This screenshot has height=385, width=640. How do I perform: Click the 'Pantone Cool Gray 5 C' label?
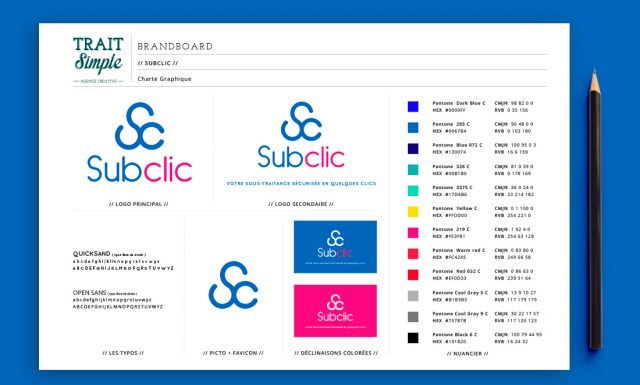(460, 293)
